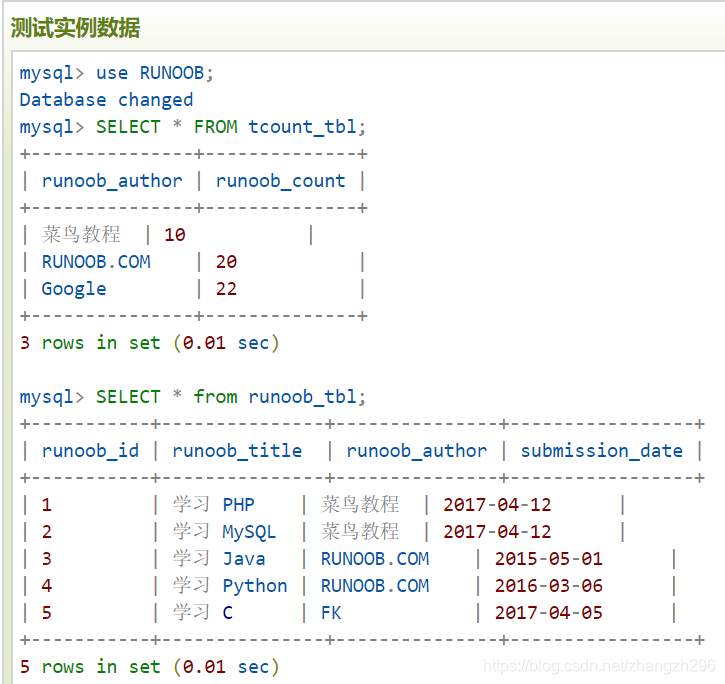Screen dimensions: 725x684
Task: Click the count value '20'
Action: point(226,262)
